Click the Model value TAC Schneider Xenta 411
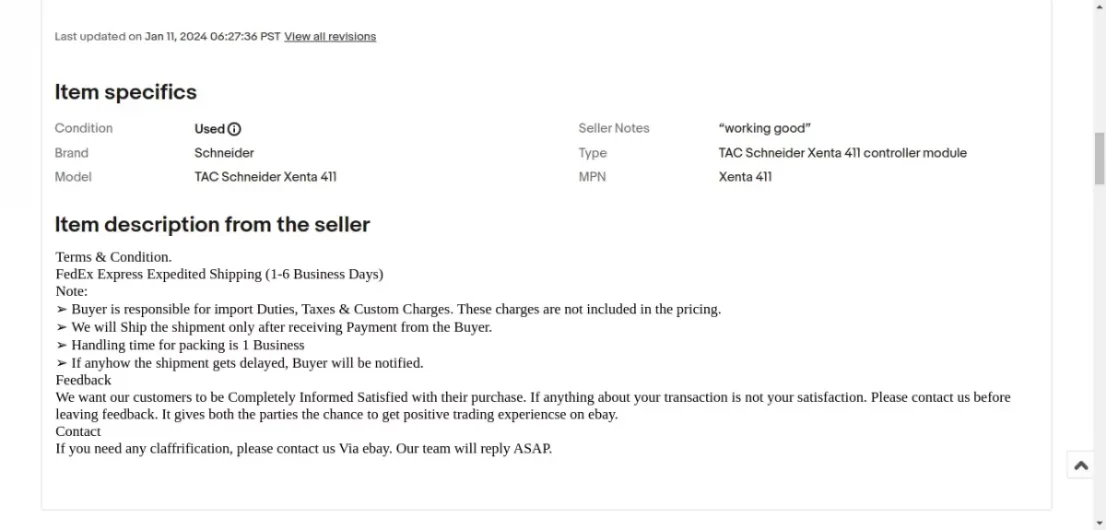Screen dimensions: 1106x530 [x=265, y=177]
